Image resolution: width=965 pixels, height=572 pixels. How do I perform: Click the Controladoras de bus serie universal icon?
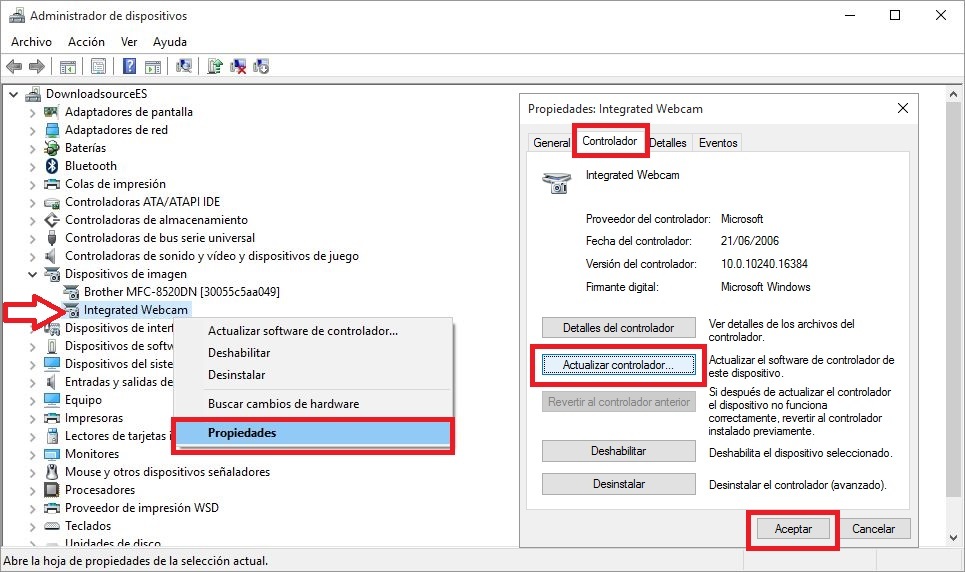coord(52,238)
